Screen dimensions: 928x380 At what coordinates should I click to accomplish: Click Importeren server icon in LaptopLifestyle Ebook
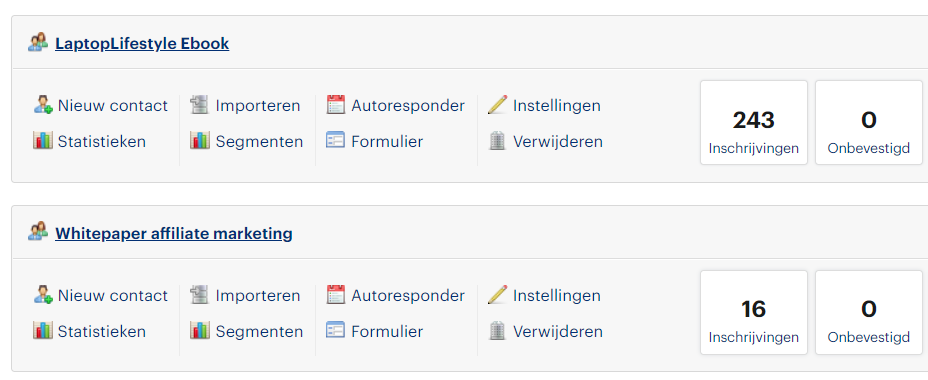coord(199,105)
